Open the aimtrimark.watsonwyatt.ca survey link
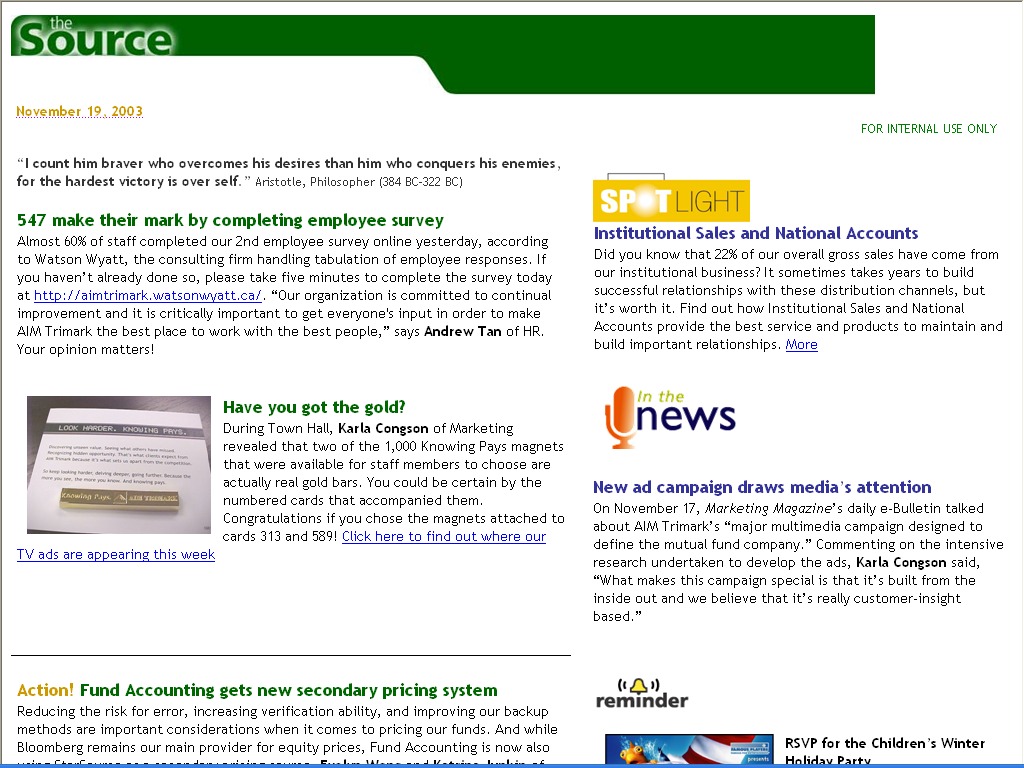 tap(147, 295)
